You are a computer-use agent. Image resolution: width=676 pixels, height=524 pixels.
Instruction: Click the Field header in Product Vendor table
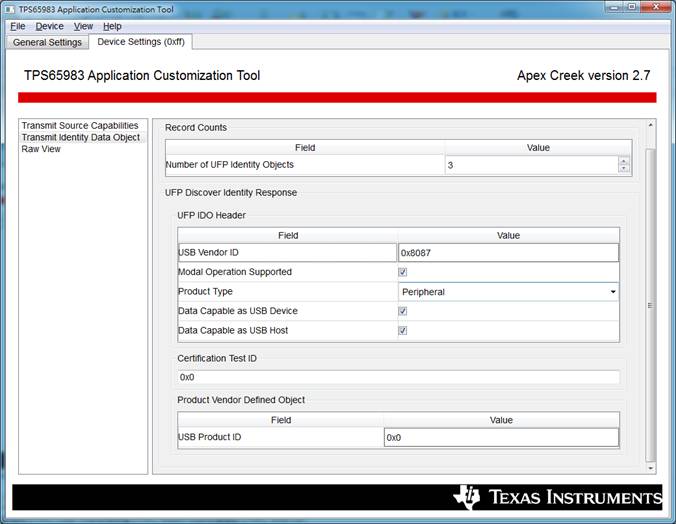pyautogui.click(x=281, y=420)
